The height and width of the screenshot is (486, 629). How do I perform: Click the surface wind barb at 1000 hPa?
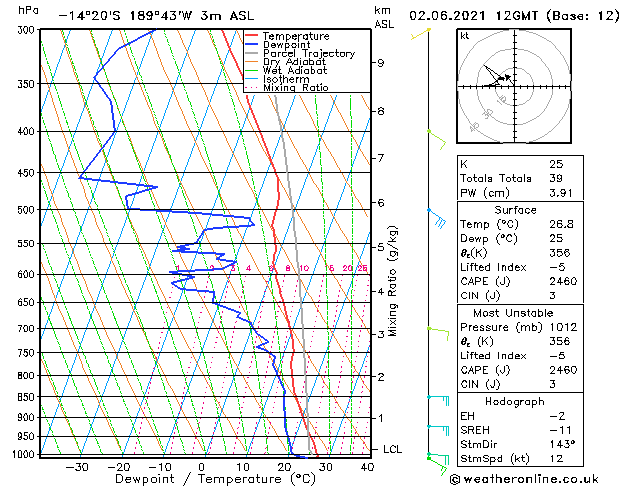pos(438,463)
